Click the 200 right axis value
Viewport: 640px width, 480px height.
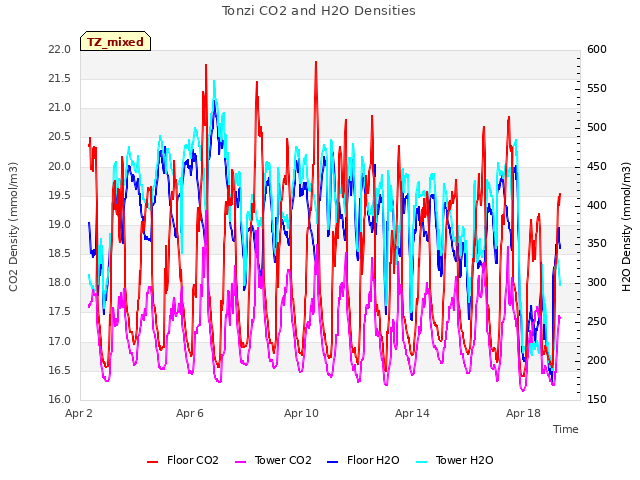[597, 361]
